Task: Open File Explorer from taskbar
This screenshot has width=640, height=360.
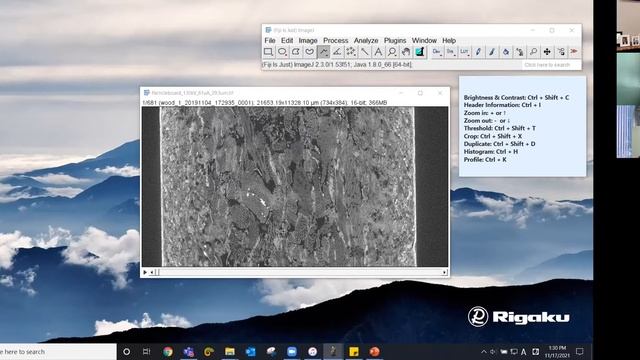Action: [x=230, y=351]
